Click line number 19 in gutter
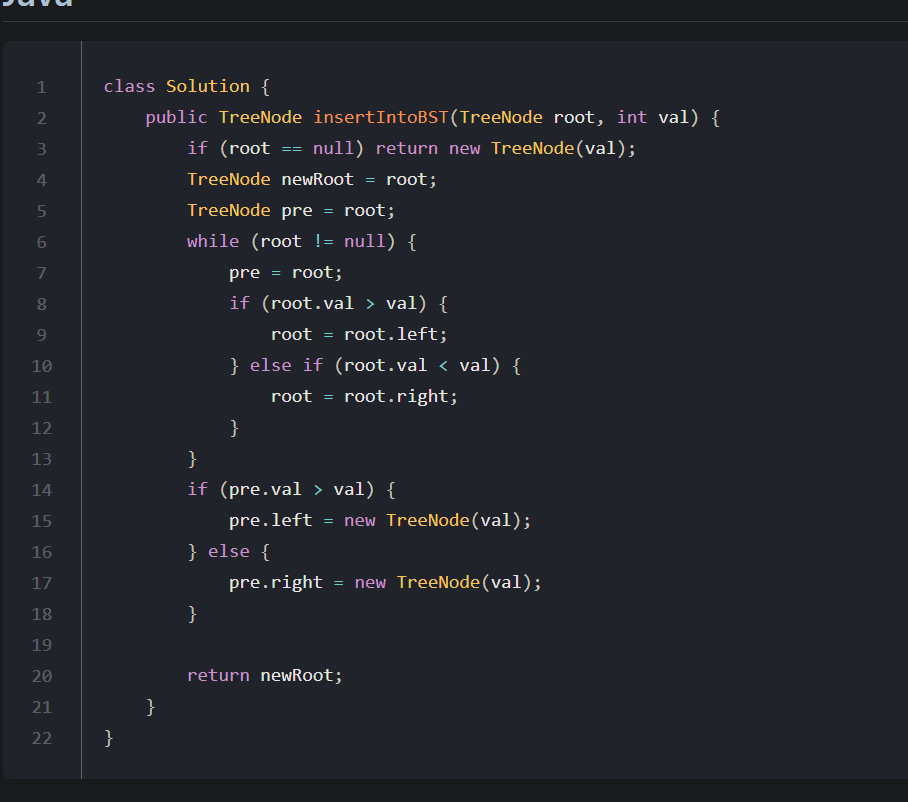 pos(42,645)
